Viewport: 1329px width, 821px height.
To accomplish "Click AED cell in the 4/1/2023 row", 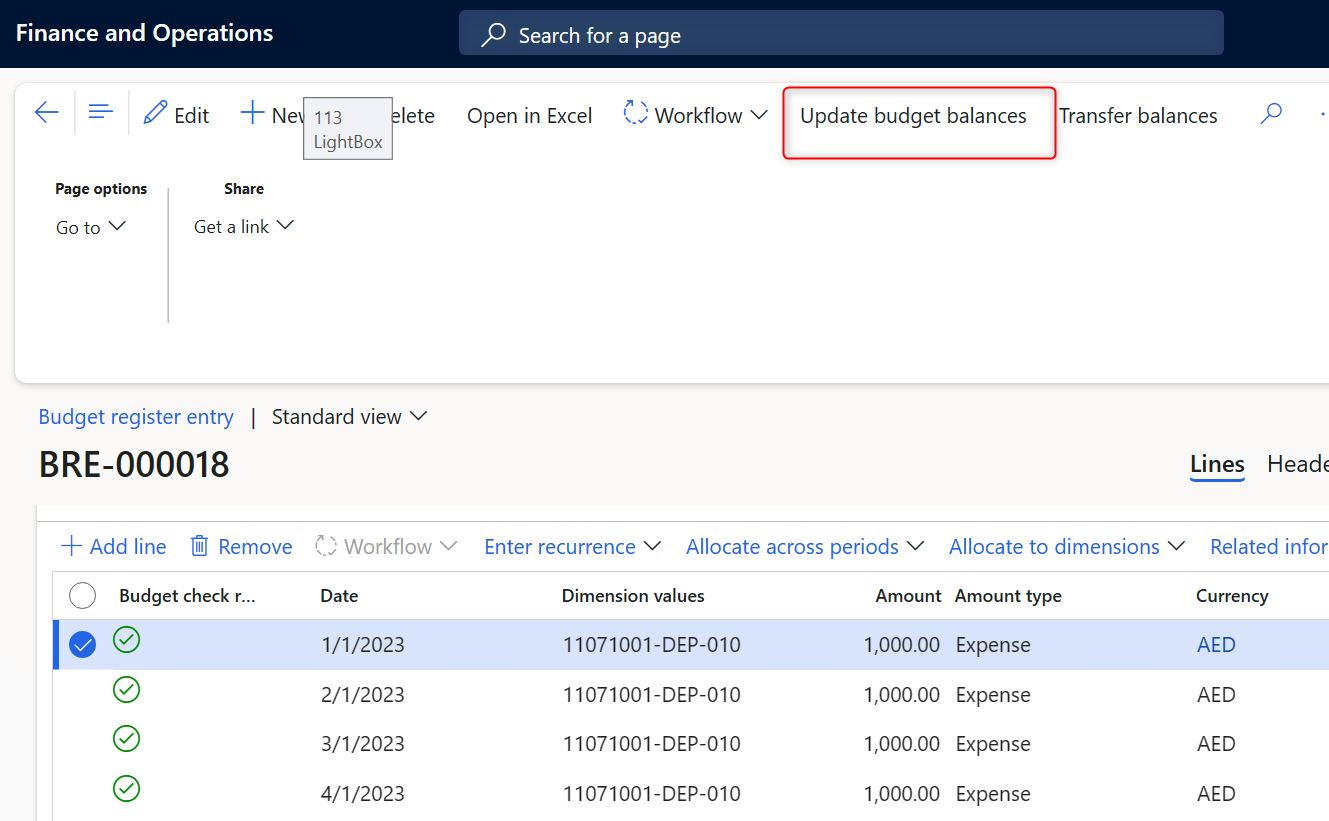I will coord(1216,794).
